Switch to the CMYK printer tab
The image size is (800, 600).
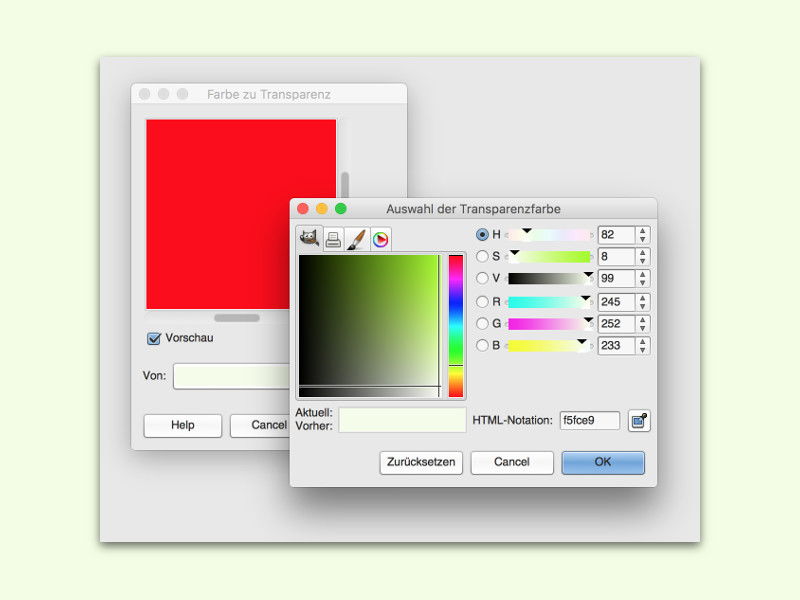(x=333, y=239)
